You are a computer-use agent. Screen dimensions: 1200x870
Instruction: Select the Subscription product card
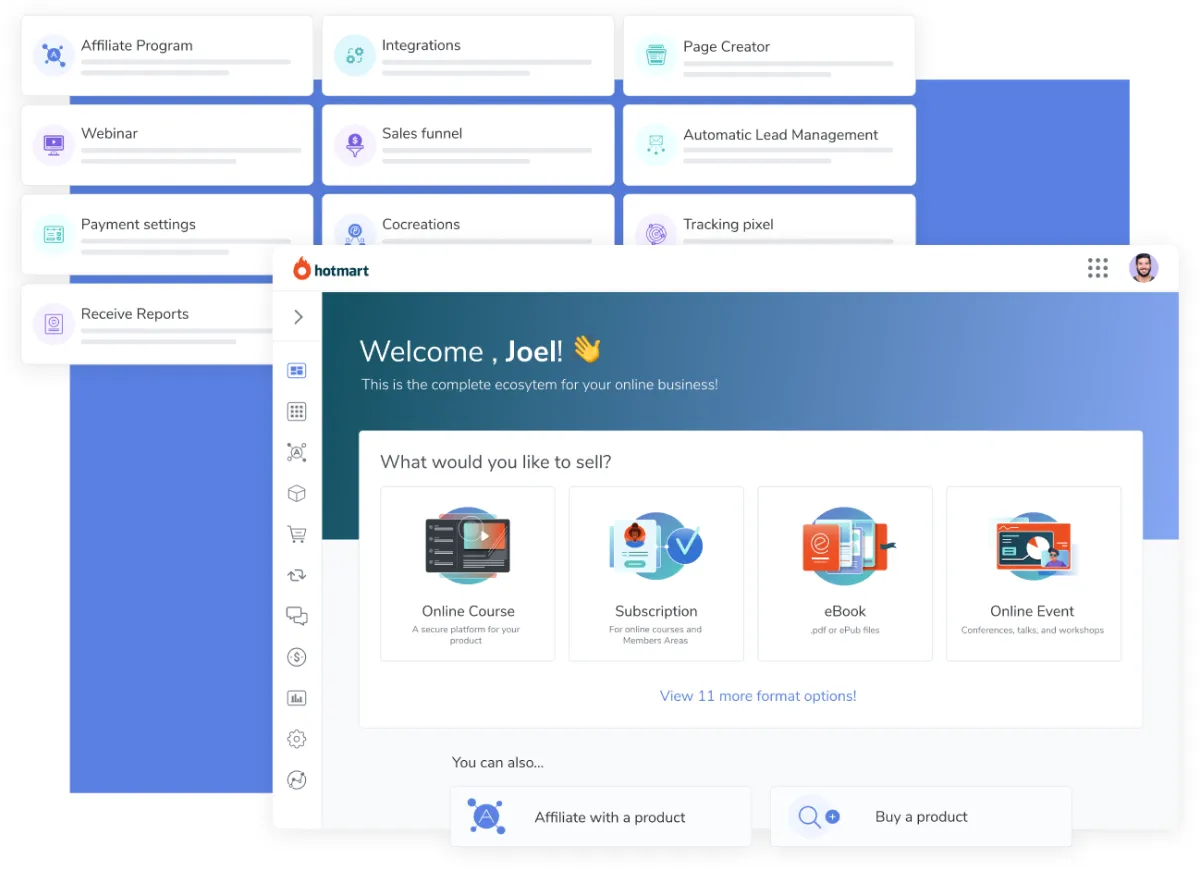[656, 574]
